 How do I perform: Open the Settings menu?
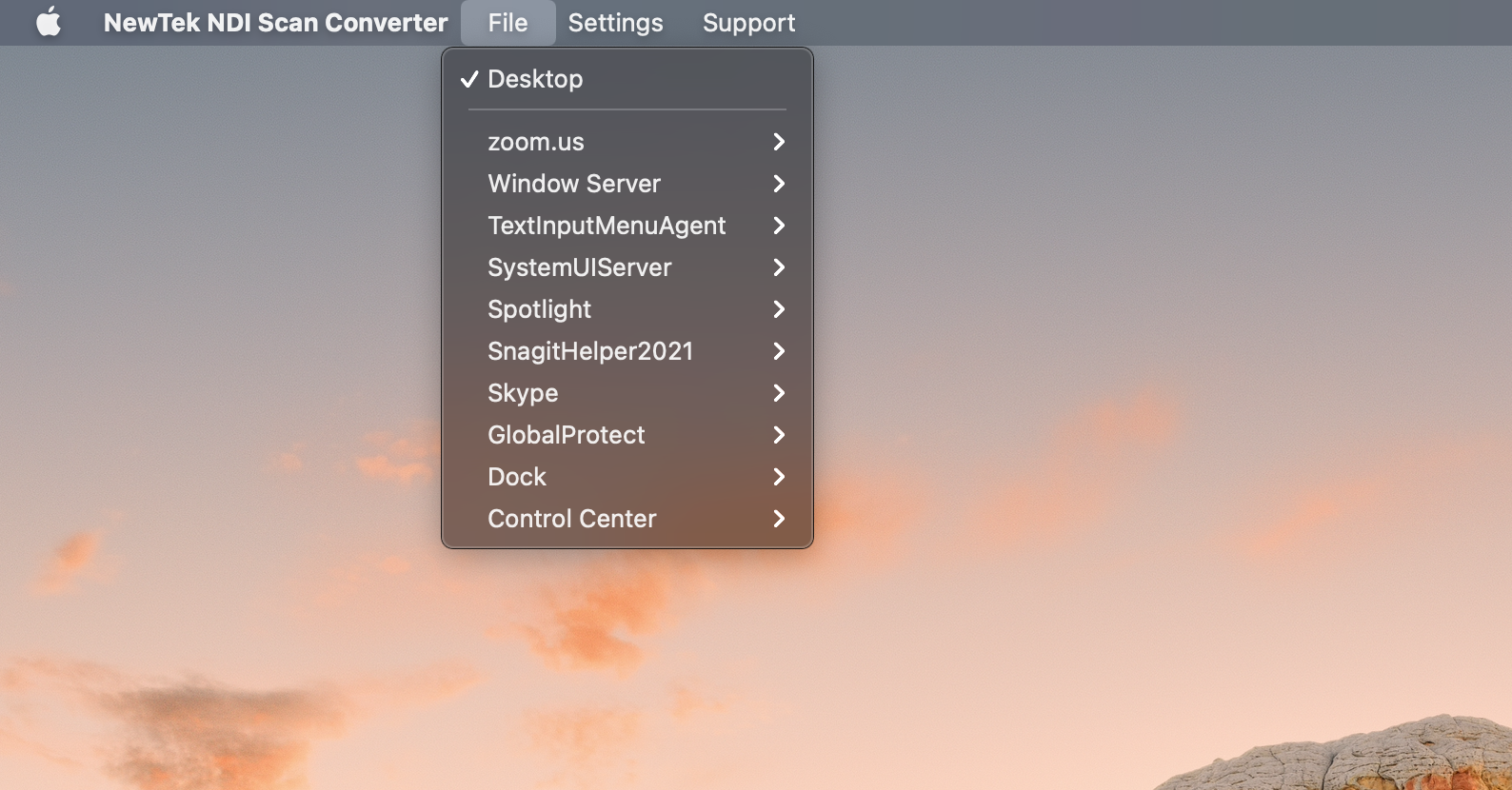[x=615, y=23]
